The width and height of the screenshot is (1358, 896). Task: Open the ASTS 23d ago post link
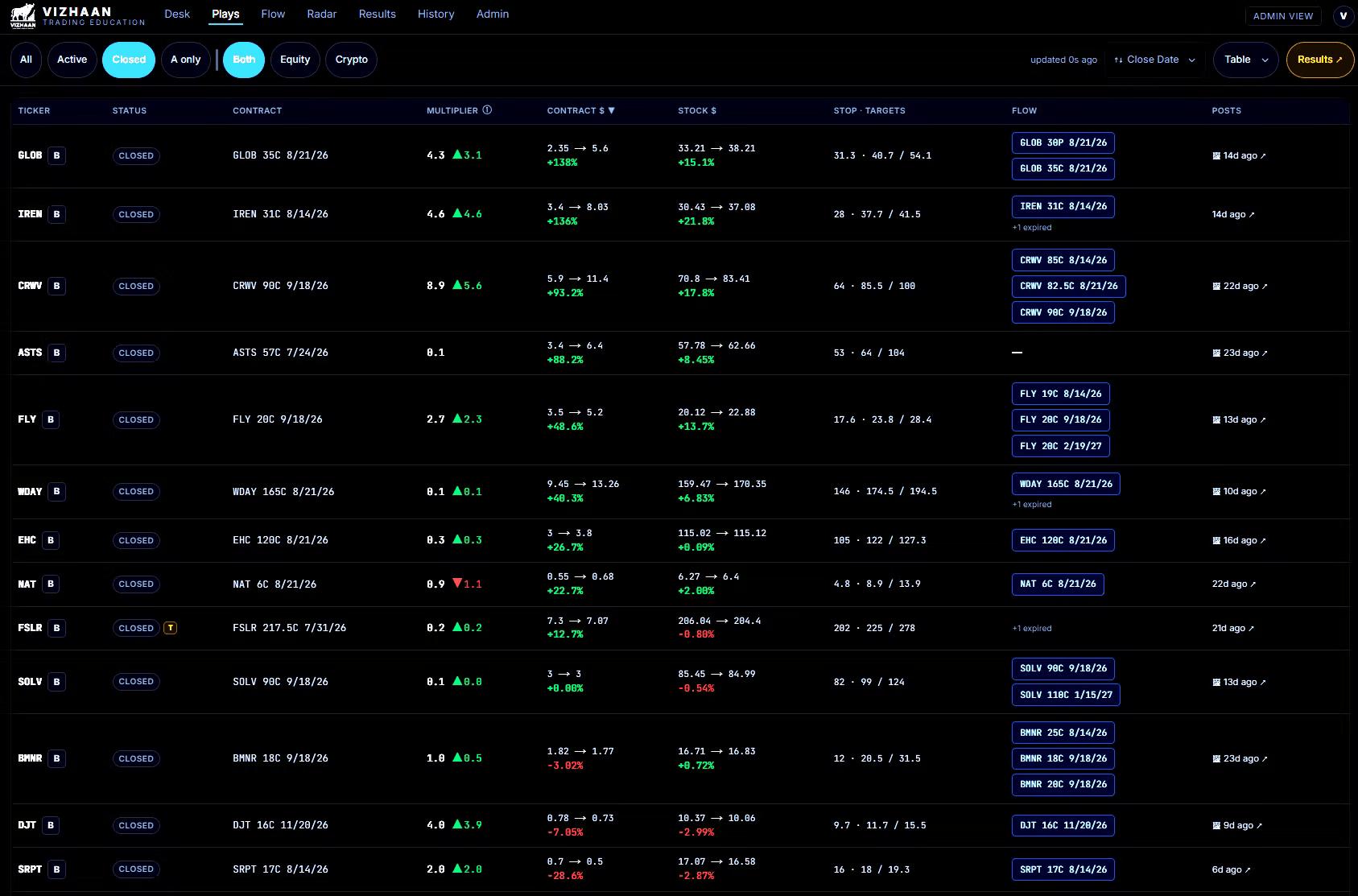tap(1240, 353)
